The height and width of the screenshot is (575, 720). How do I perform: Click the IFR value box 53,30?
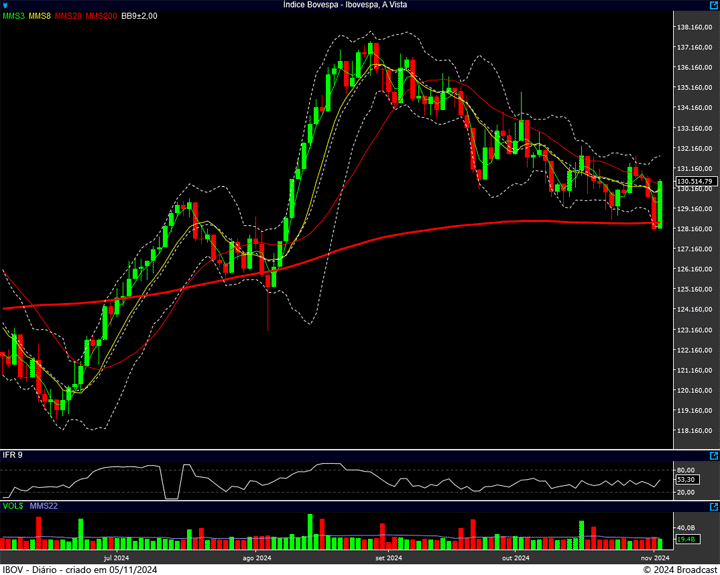(x=686, y=479)
